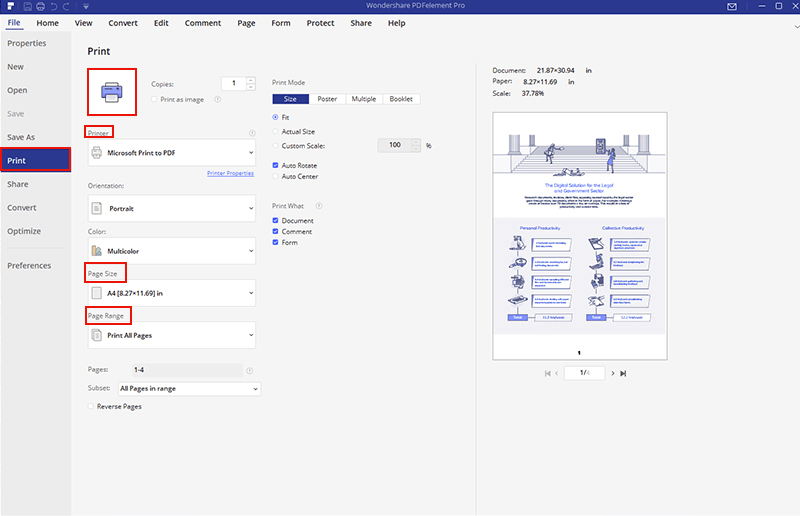Screen dimensions: 800x516
Task: Switch to the Poster print mode tab
Action: (327, 99)
